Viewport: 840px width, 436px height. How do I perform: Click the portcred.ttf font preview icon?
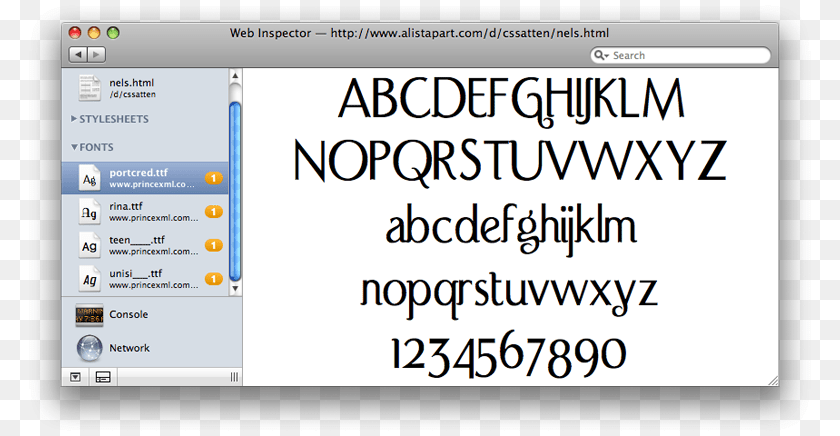[x=89, y=178]
